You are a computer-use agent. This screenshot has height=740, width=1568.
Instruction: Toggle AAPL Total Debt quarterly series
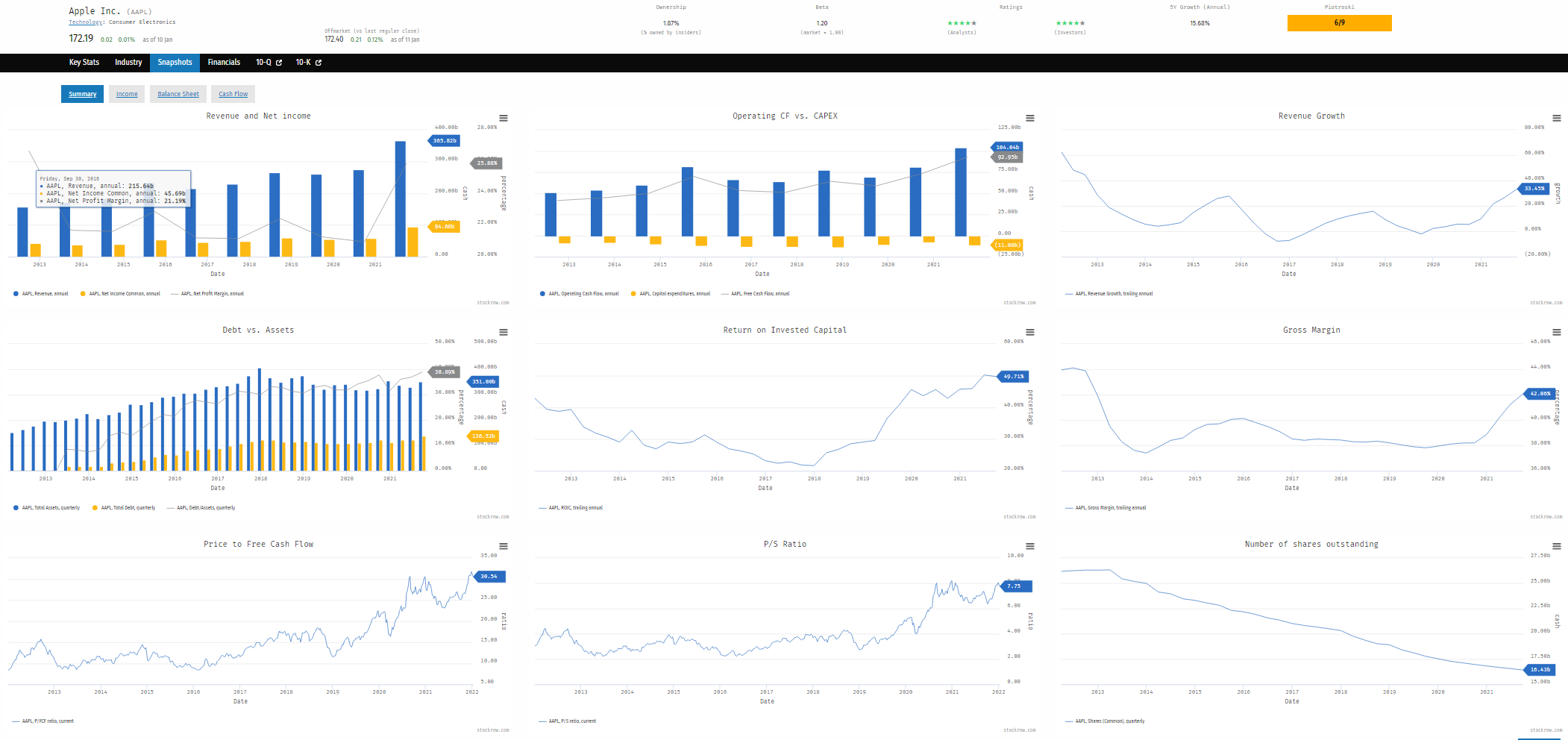click(124, 508)
